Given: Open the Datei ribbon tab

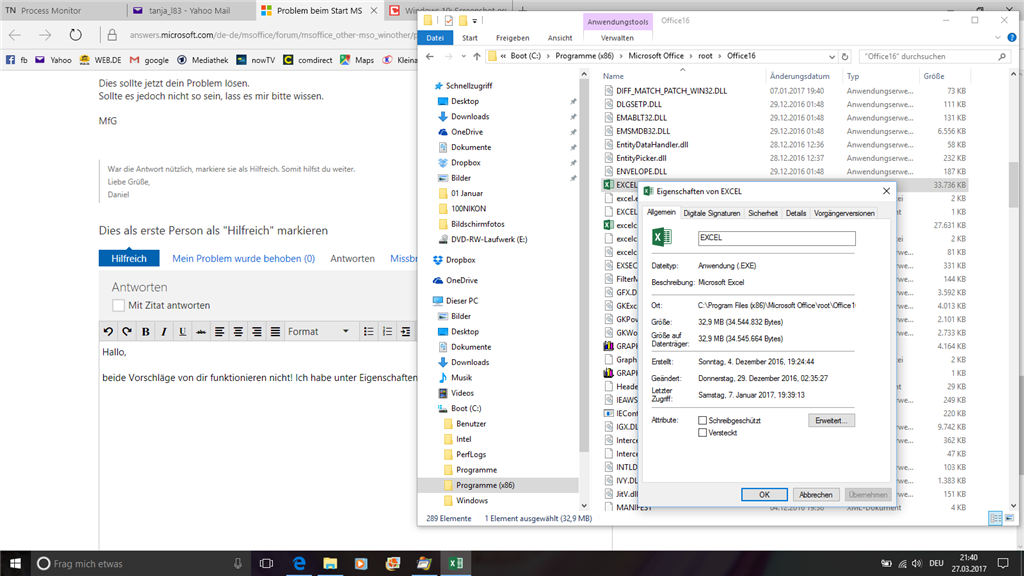Looking at the screenshot, I should pos(435,38).
